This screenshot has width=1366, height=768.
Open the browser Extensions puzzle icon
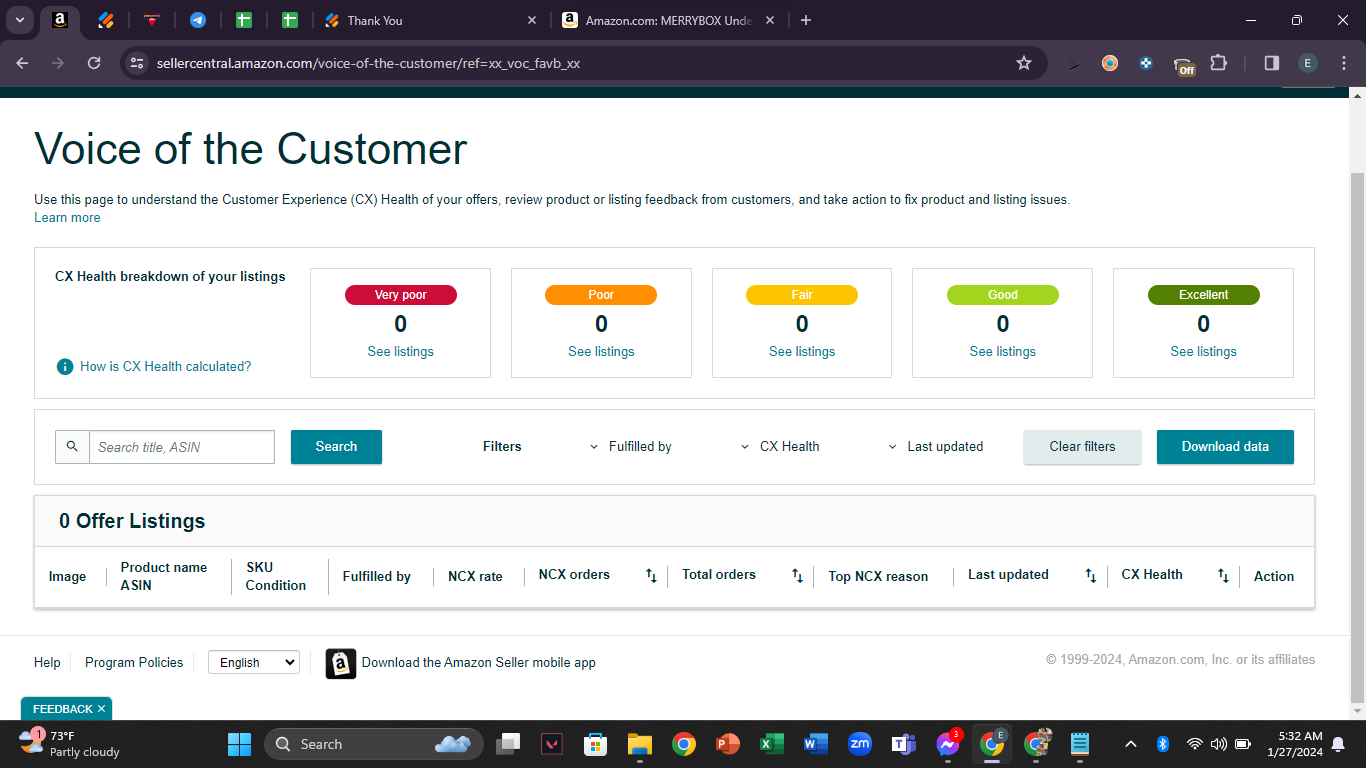coord(1218,63)
